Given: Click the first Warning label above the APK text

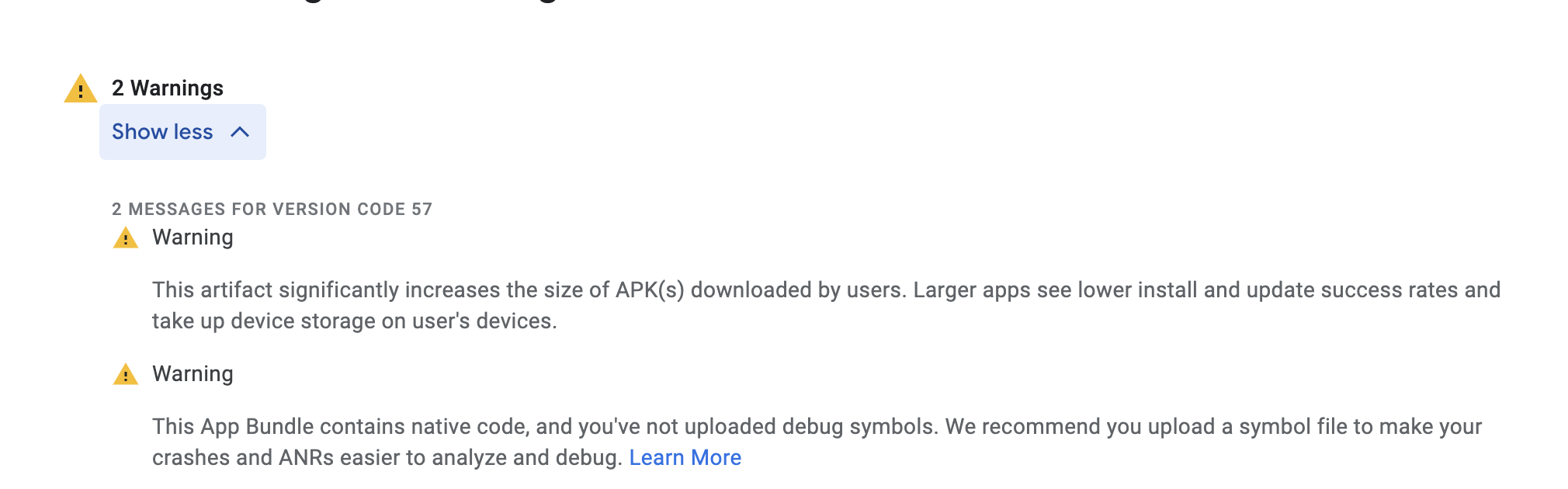Looking at the screenshot, I should (193, 238).
